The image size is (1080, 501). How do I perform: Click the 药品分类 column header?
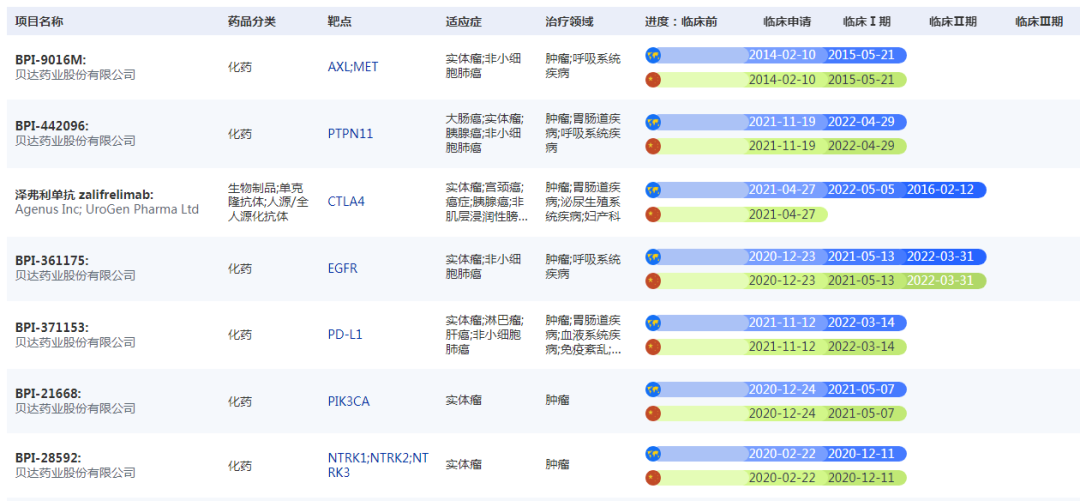tap(251, 21)
